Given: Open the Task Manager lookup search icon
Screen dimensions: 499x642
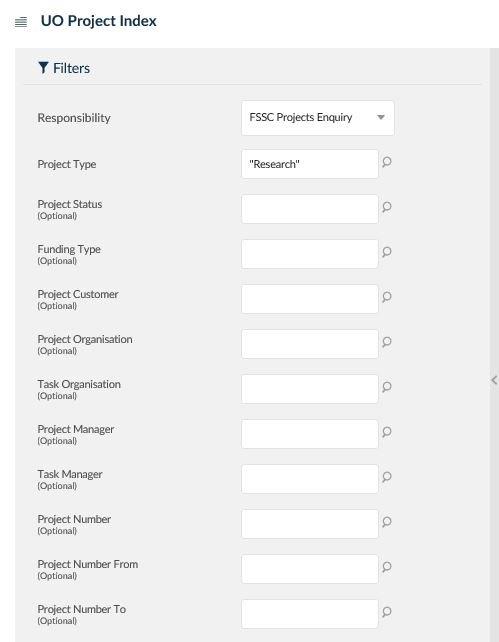Looking at the screenshot, I should click(387, 477).
